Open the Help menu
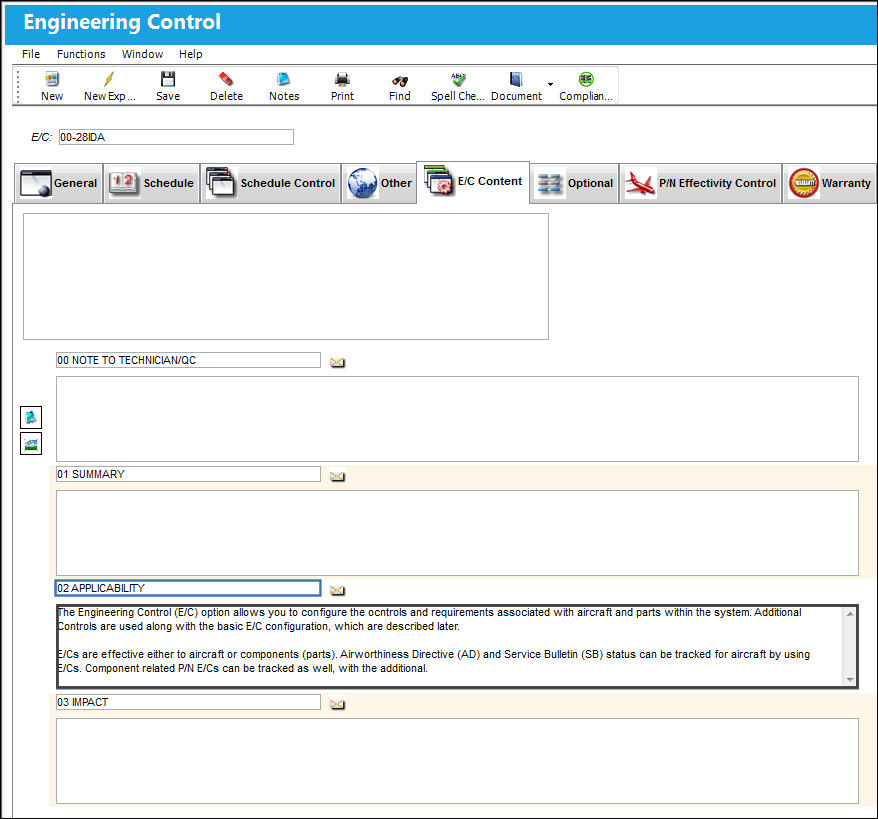 click(190, 54)
